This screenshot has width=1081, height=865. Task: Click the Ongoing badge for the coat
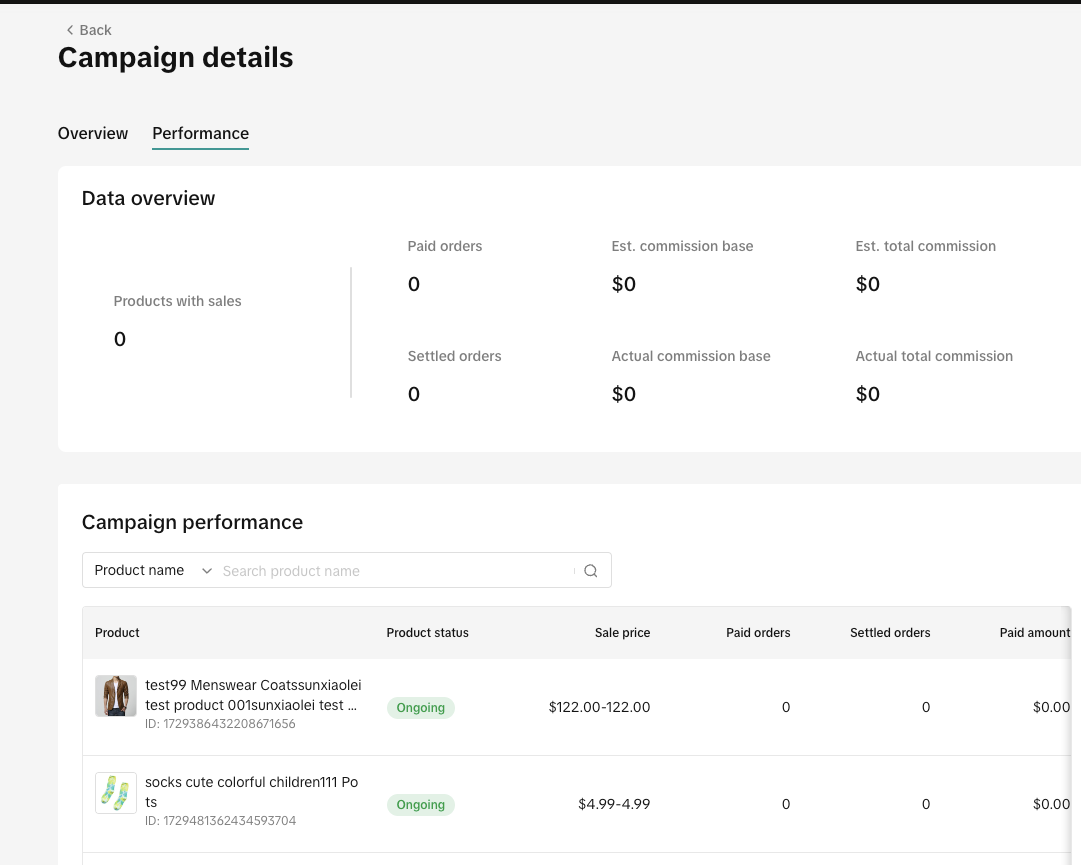tap(420, 708)
